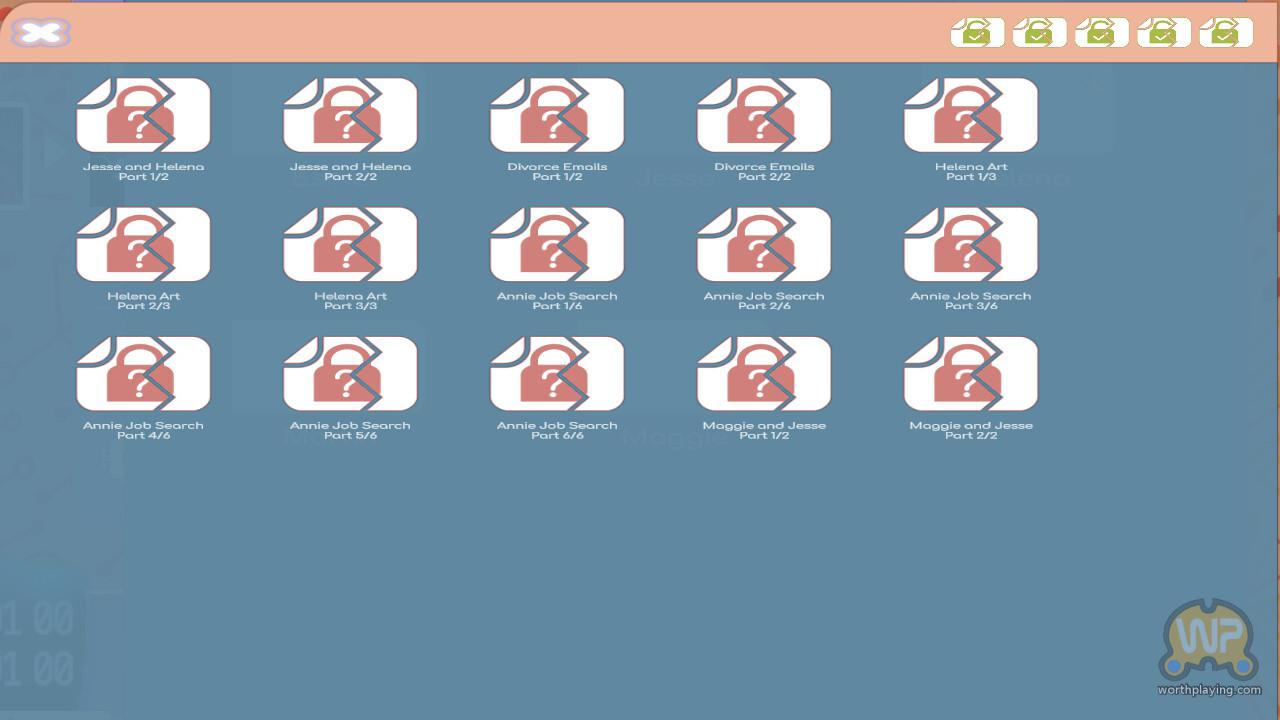Image resolution: width=1280 pixels, height=720 pixels.
Task: Open Maggie and Jesse Part 2/2 file
Action: (971, 373)
